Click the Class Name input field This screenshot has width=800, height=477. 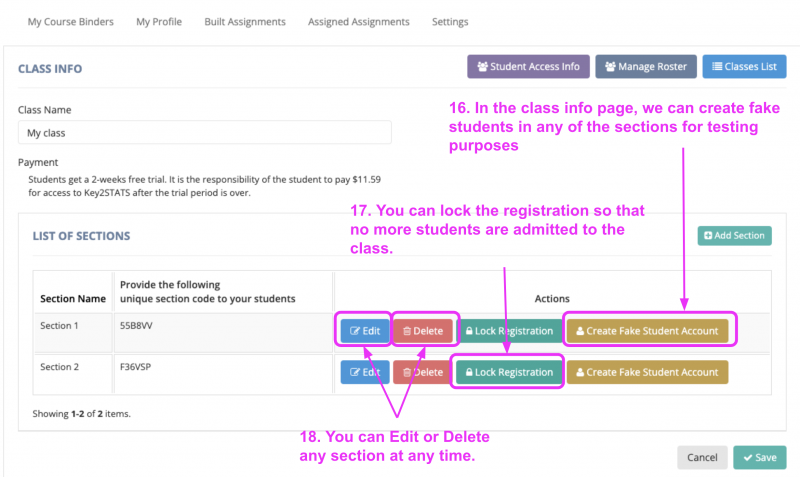coord(204,133)
